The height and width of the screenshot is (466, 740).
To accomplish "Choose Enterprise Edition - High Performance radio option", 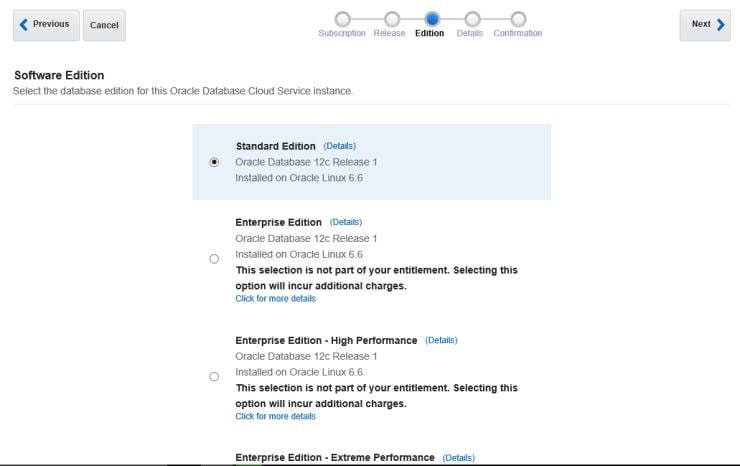I will (x=214, y=377).
